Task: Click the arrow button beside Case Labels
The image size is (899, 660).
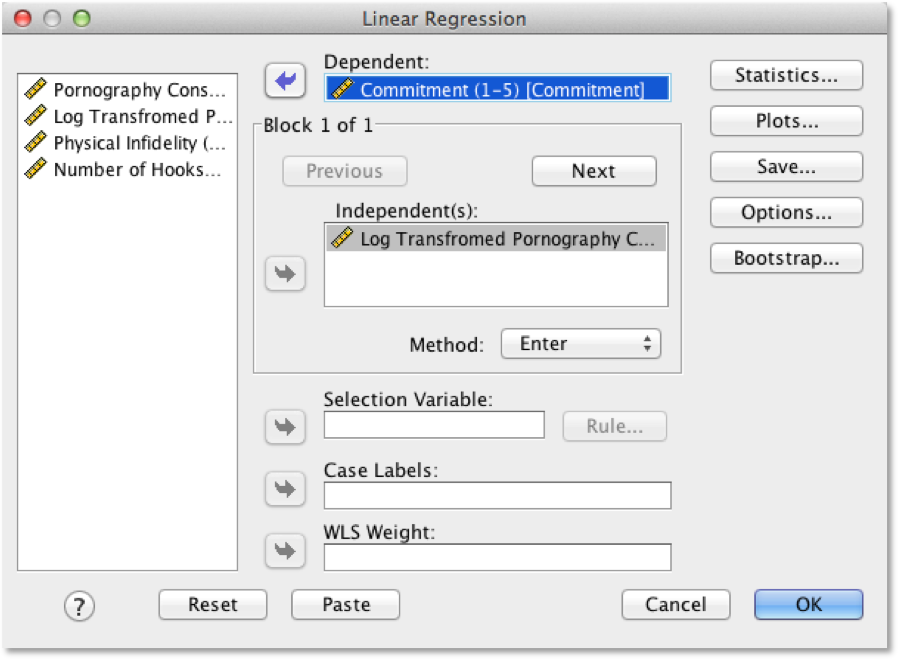Action: (286, 490)
